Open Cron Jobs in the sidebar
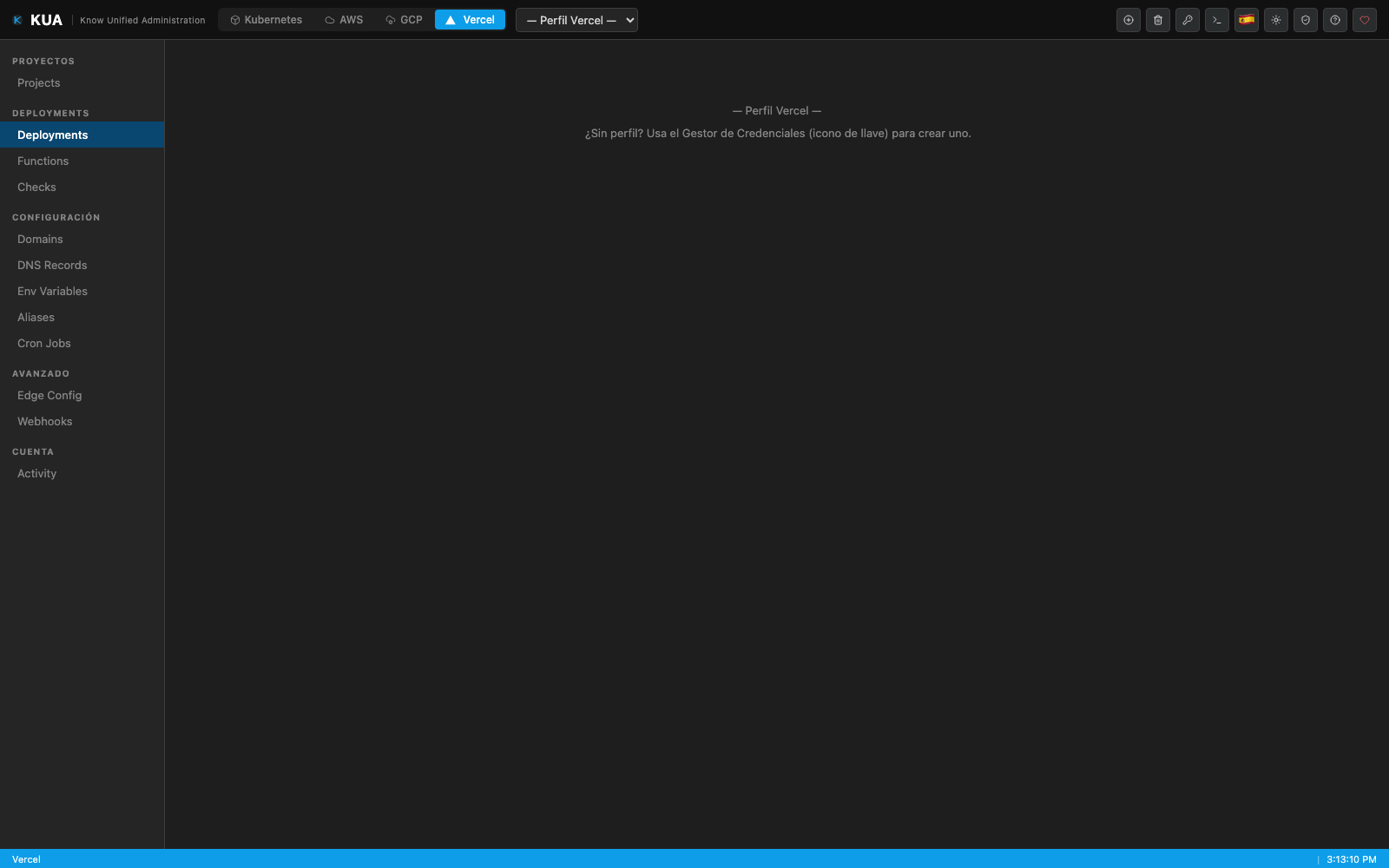 (82, 344)
